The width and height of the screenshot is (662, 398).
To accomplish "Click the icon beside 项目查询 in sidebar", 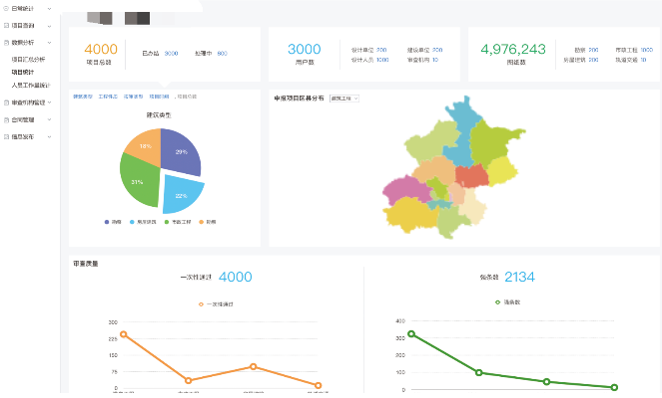I will coord(6,26).
